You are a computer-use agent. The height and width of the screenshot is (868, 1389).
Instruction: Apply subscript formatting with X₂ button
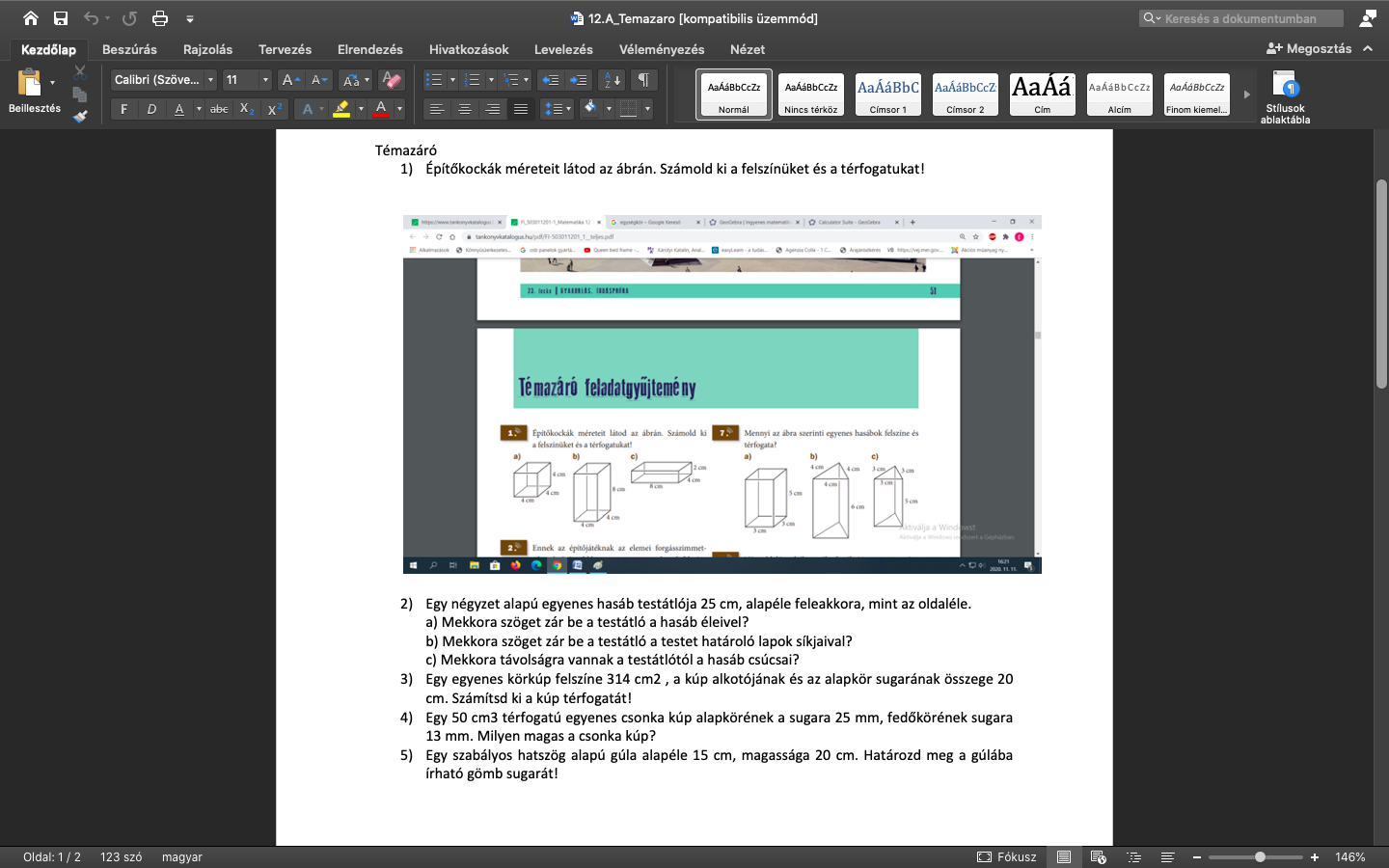[247, 109]
